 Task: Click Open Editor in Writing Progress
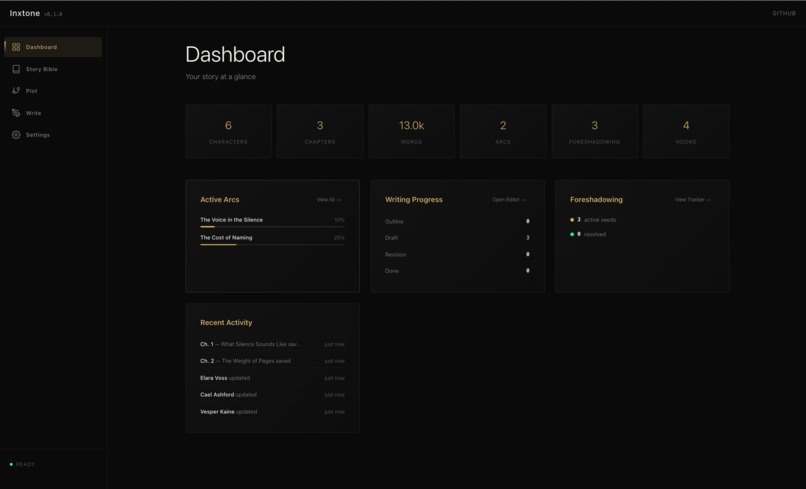click(509, 200)
